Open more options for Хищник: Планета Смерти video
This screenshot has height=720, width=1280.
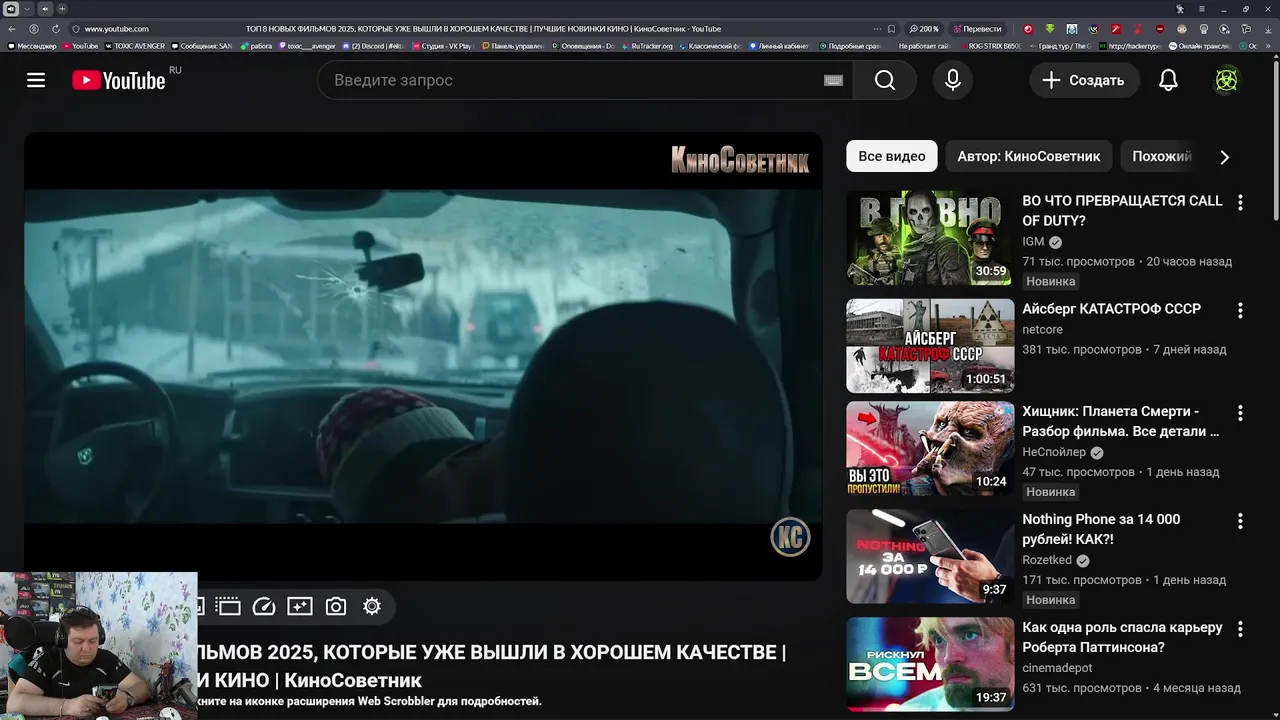(1240, 413)
